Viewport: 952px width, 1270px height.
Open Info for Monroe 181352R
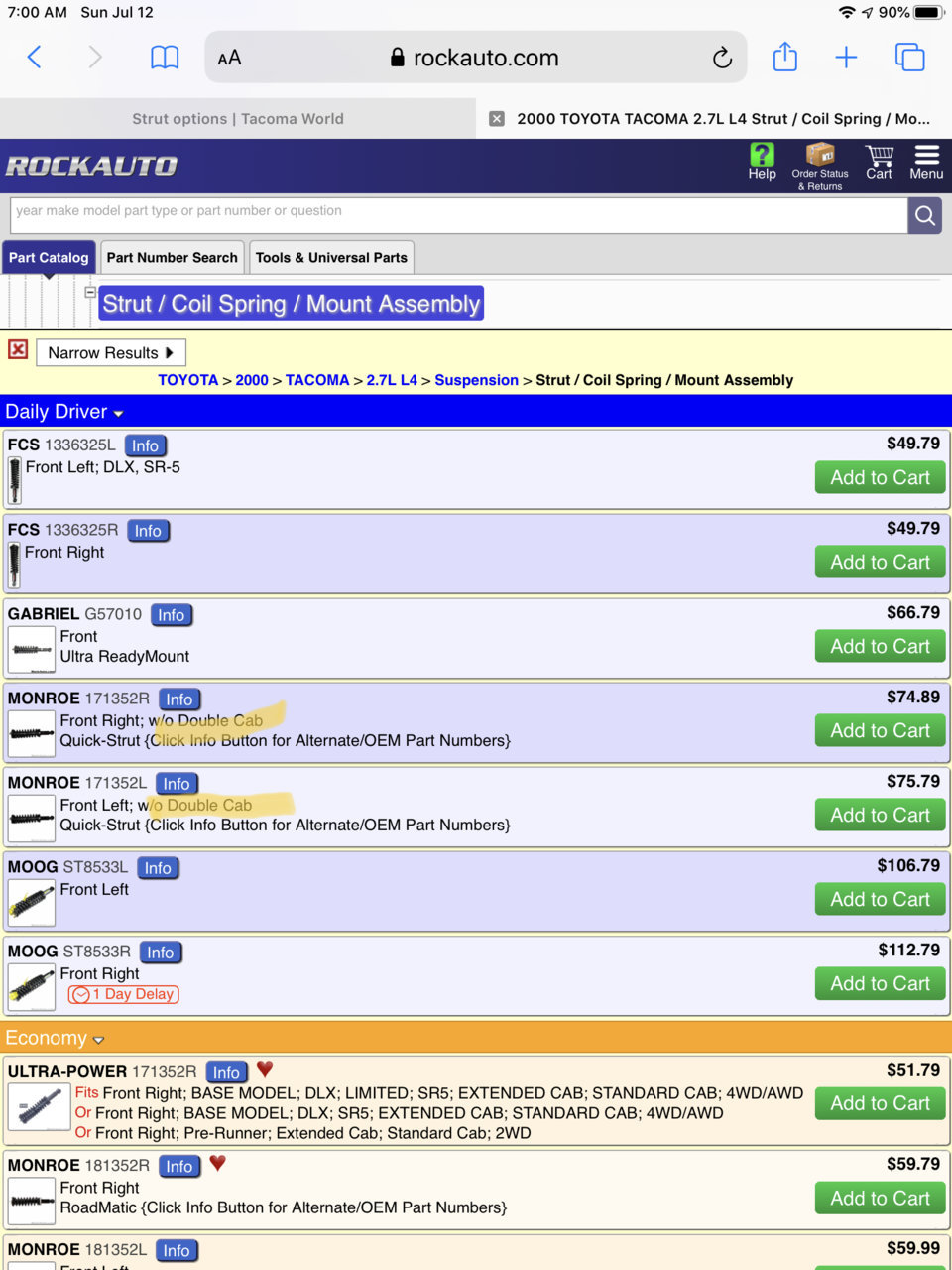[179, 1166]
